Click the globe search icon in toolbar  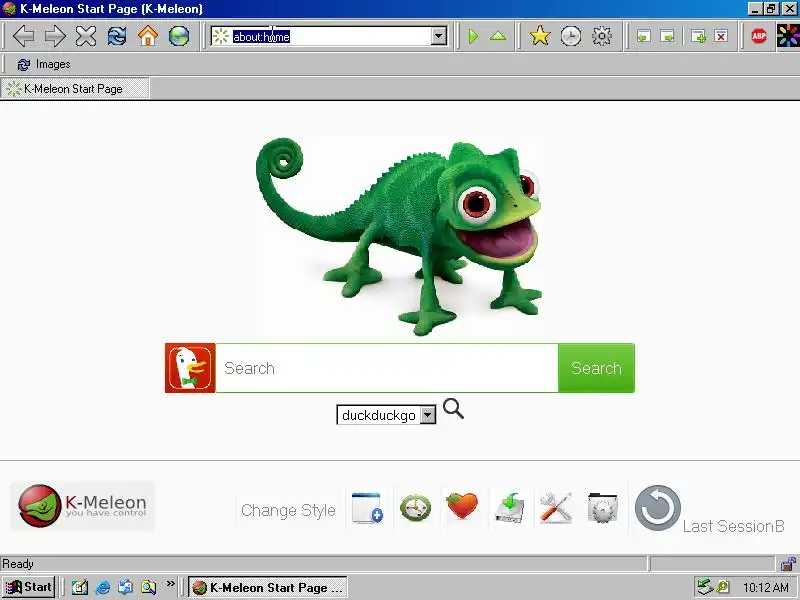(x=179, y=36)
